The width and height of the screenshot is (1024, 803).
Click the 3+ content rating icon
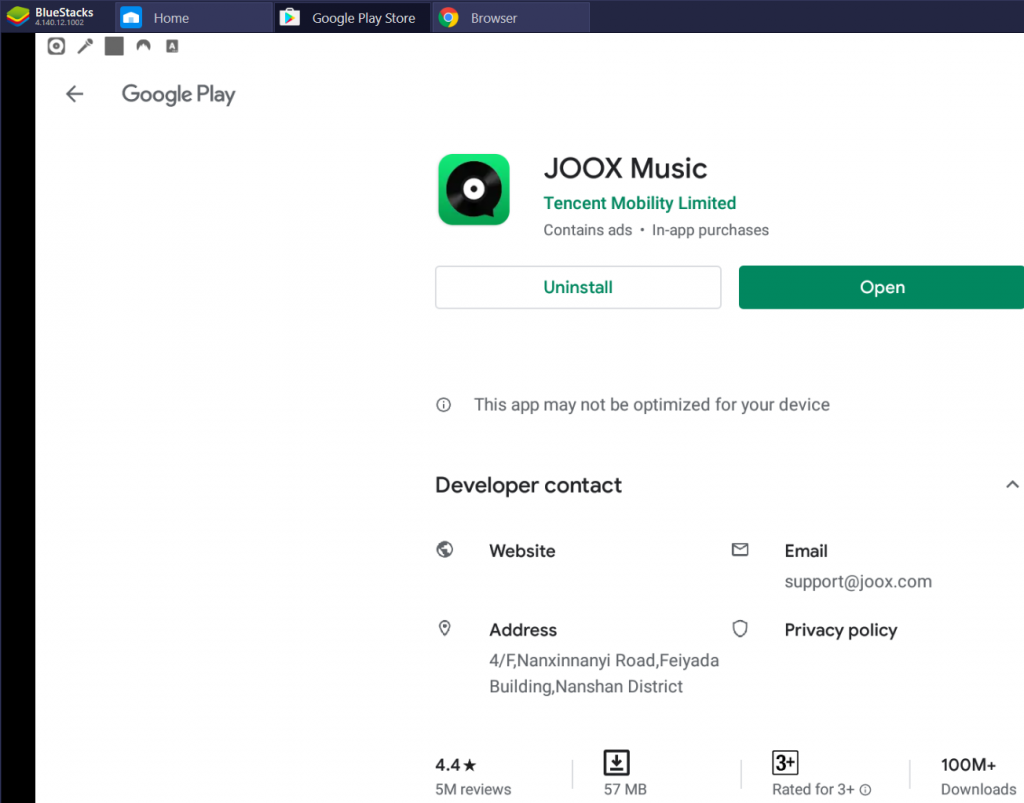pos(785,763)
